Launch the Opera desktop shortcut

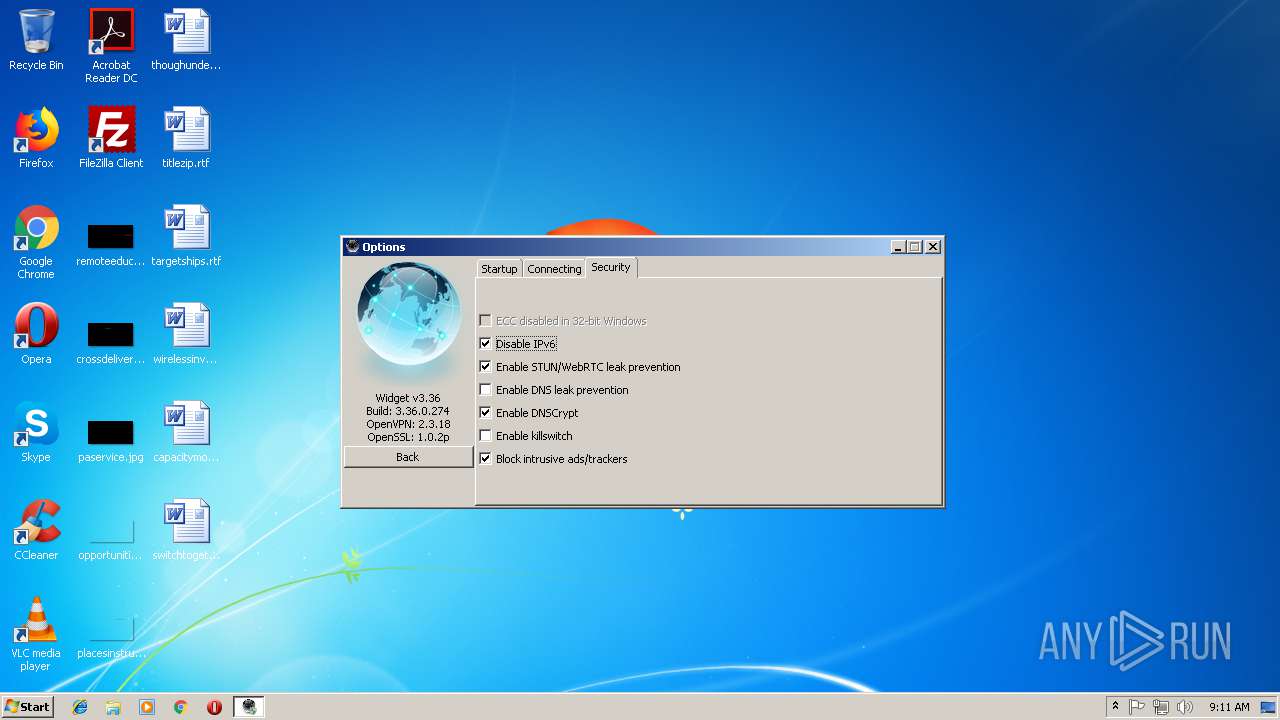(x=36, y=334)
